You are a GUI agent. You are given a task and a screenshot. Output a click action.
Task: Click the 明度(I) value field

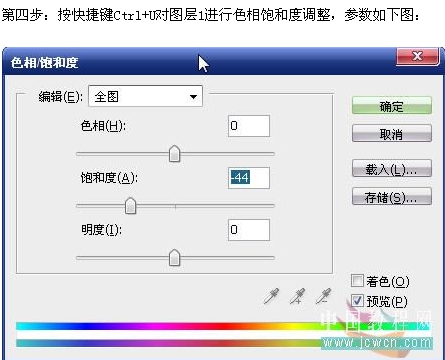click(x=249, y=230)
